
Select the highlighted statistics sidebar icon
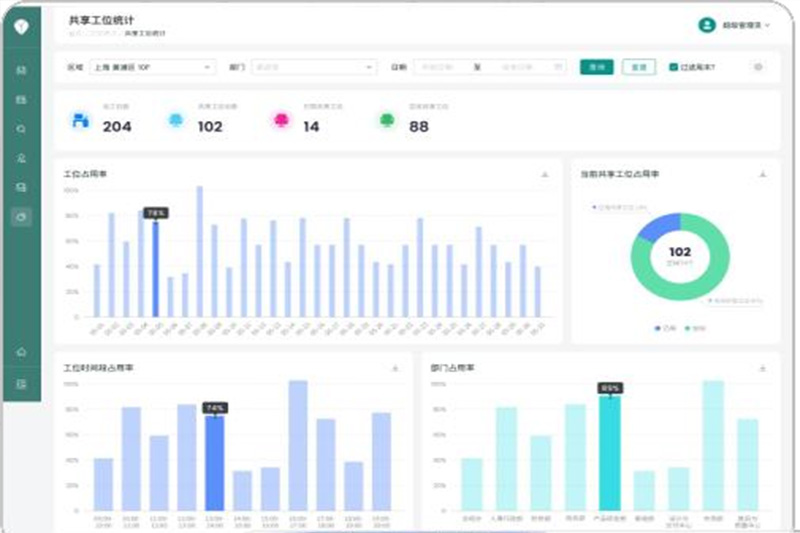(x=21, y=216)
